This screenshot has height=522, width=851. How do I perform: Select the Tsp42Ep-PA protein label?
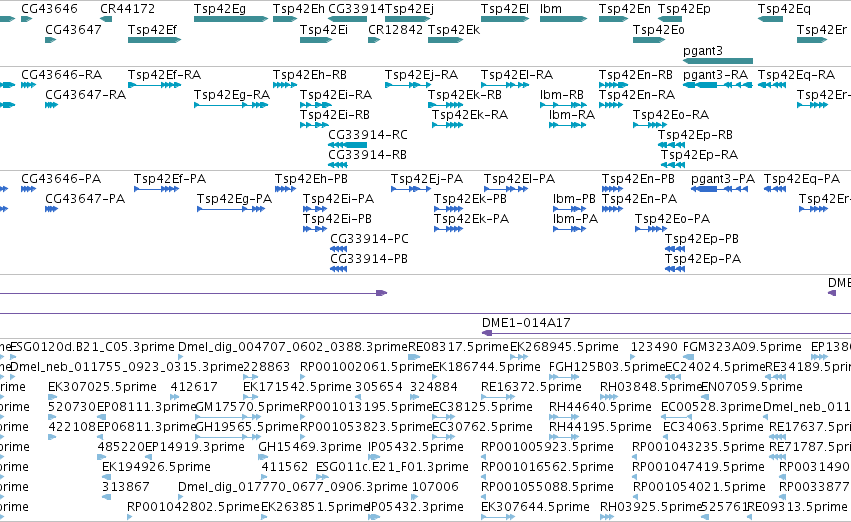pos(703,259)
